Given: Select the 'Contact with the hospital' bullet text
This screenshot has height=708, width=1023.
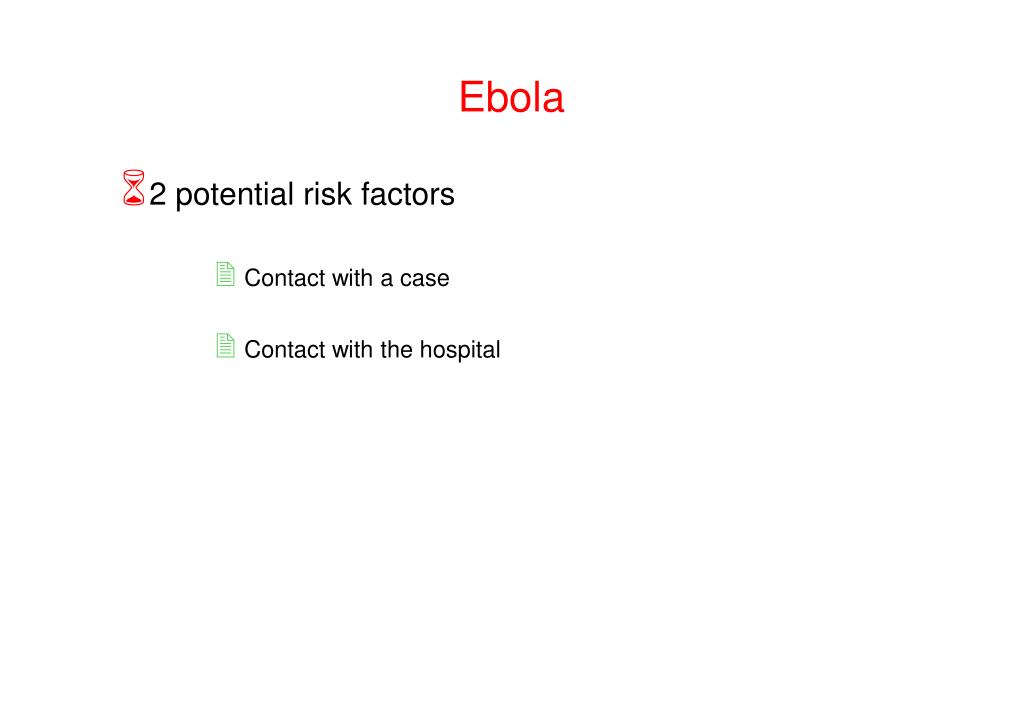Looking at the screenshot, I should point(373,350).
